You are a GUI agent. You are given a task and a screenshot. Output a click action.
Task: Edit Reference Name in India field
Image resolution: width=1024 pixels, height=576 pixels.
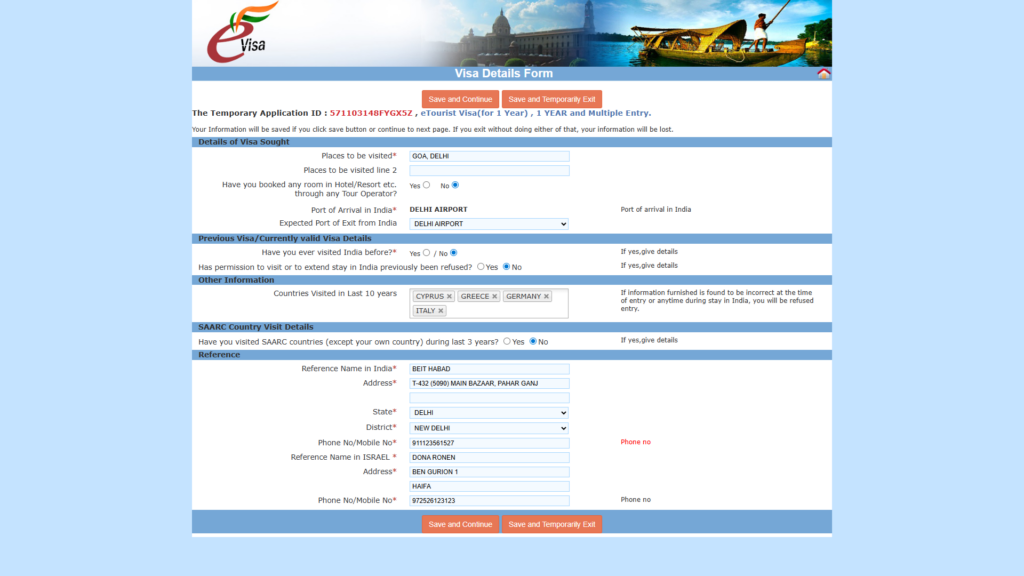coord(489,369)
